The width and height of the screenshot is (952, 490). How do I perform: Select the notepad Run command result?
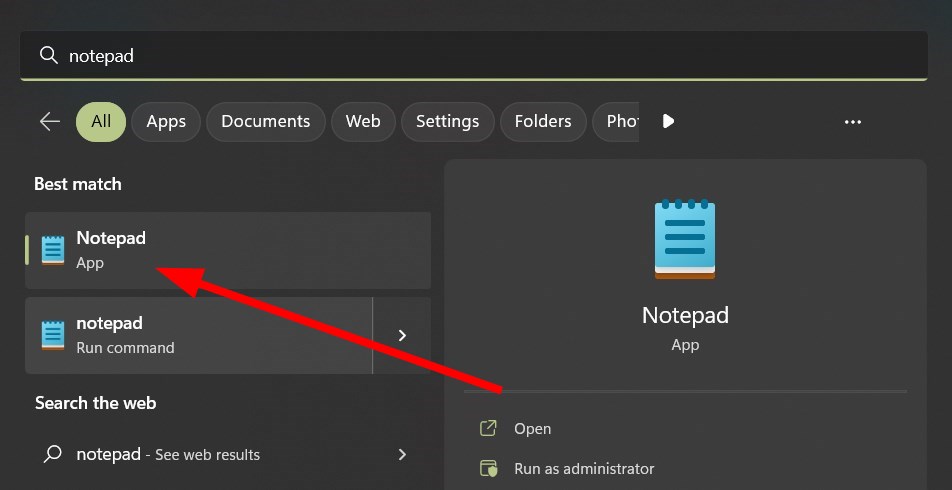point(198,335)
